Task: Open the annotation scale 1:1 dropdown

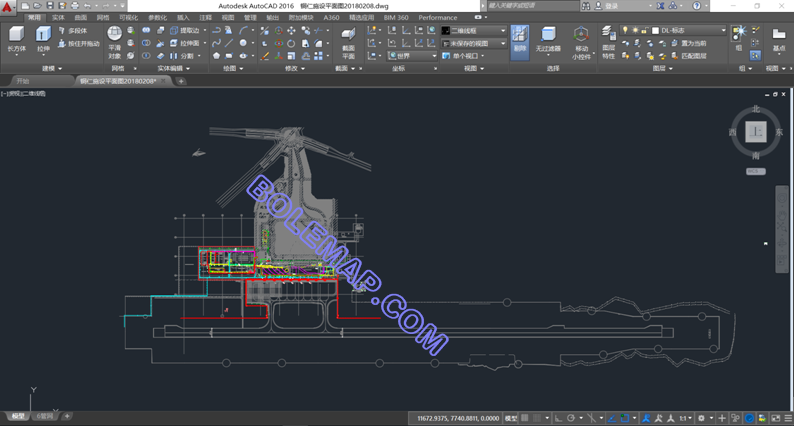Action: tap(686, 418)
